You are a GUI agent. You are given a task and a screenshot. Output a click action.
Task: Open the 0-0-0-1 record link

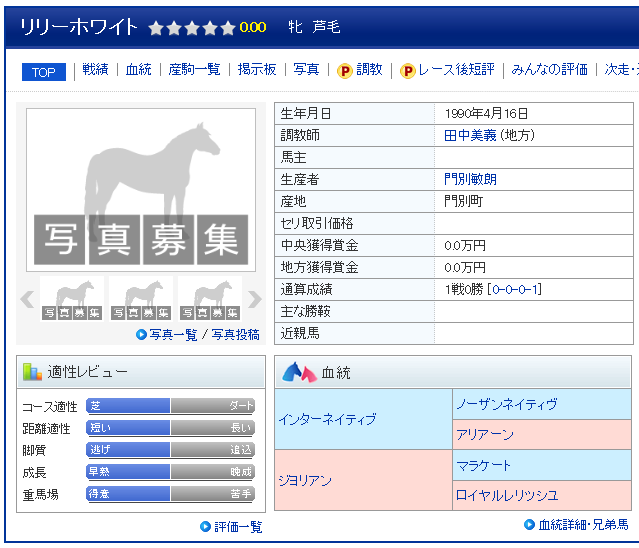click(516, 289)
